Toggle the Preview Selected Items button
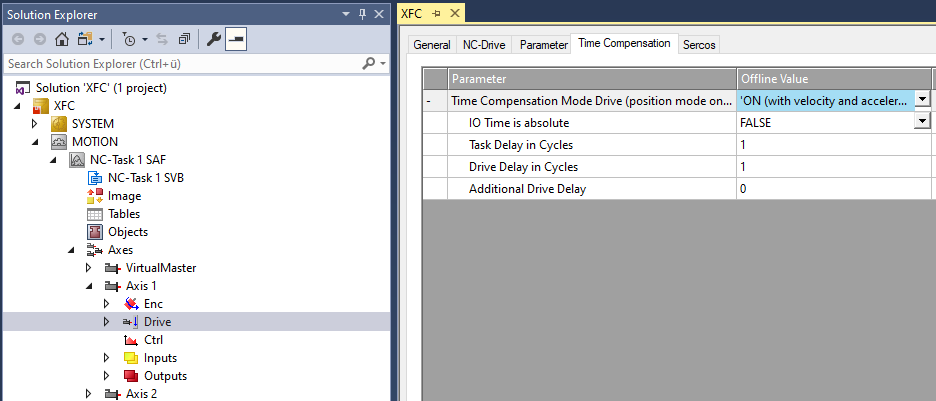Image resolution: width=936 pixels, height=401 pixels. coord(236,39)
